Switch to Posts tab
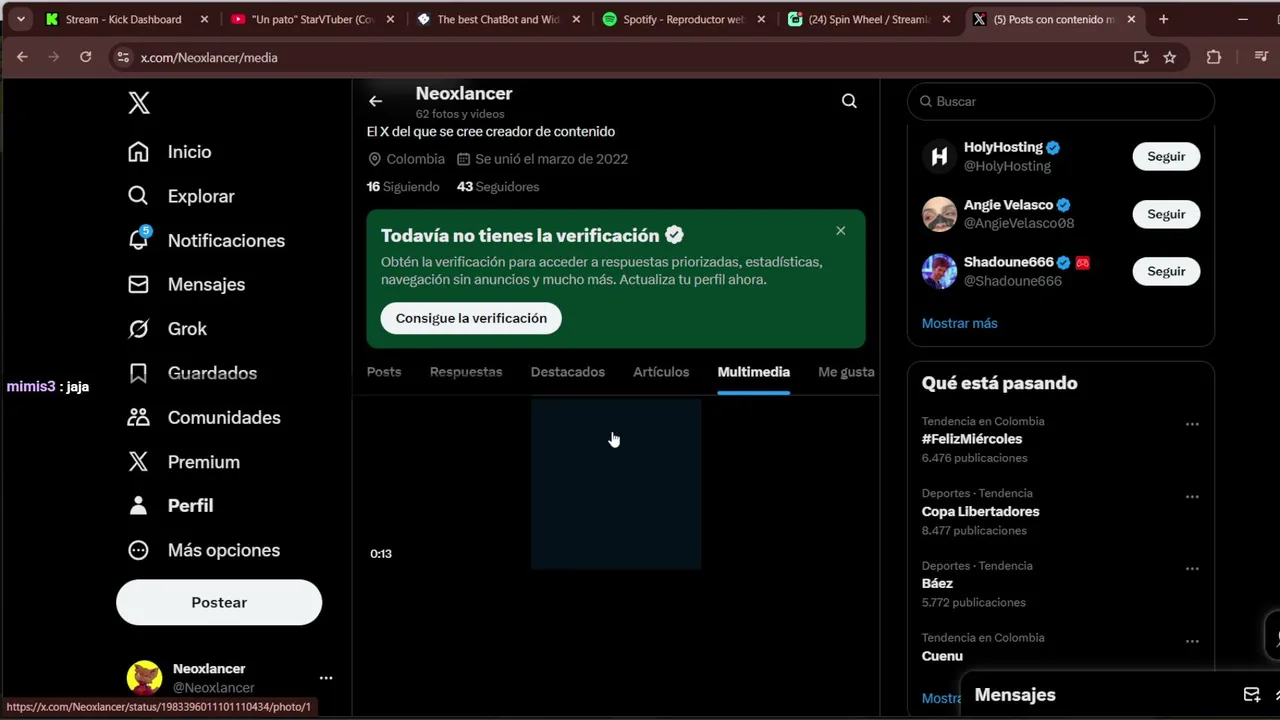The width and height of the screenshot is (1280, 720). pos(384,372)
